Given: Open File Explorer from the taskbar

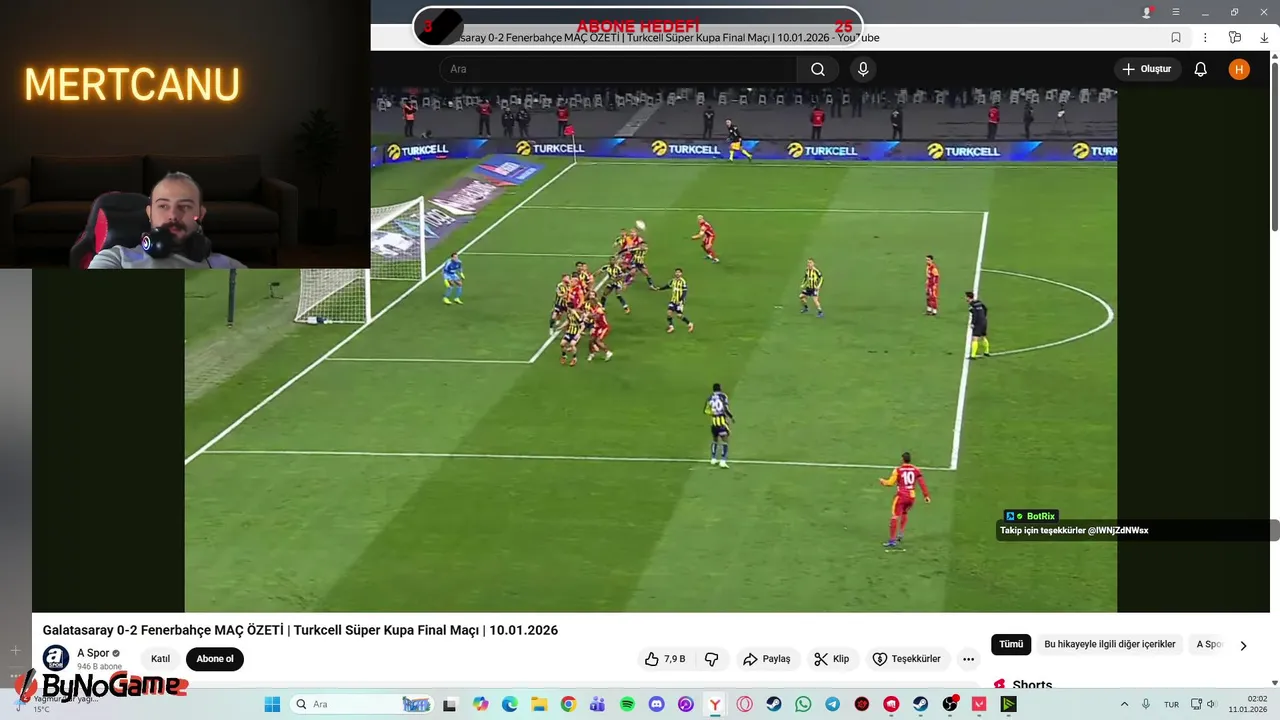Looking at the screenshot, I should [x=538, y=704].
